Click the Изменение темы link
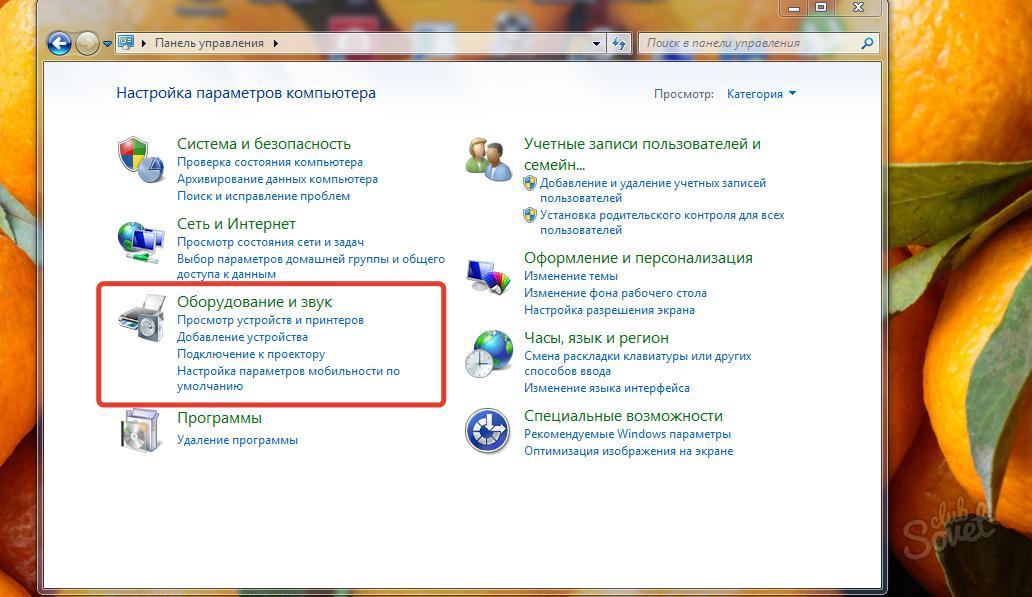 click(x=571, y=276)
